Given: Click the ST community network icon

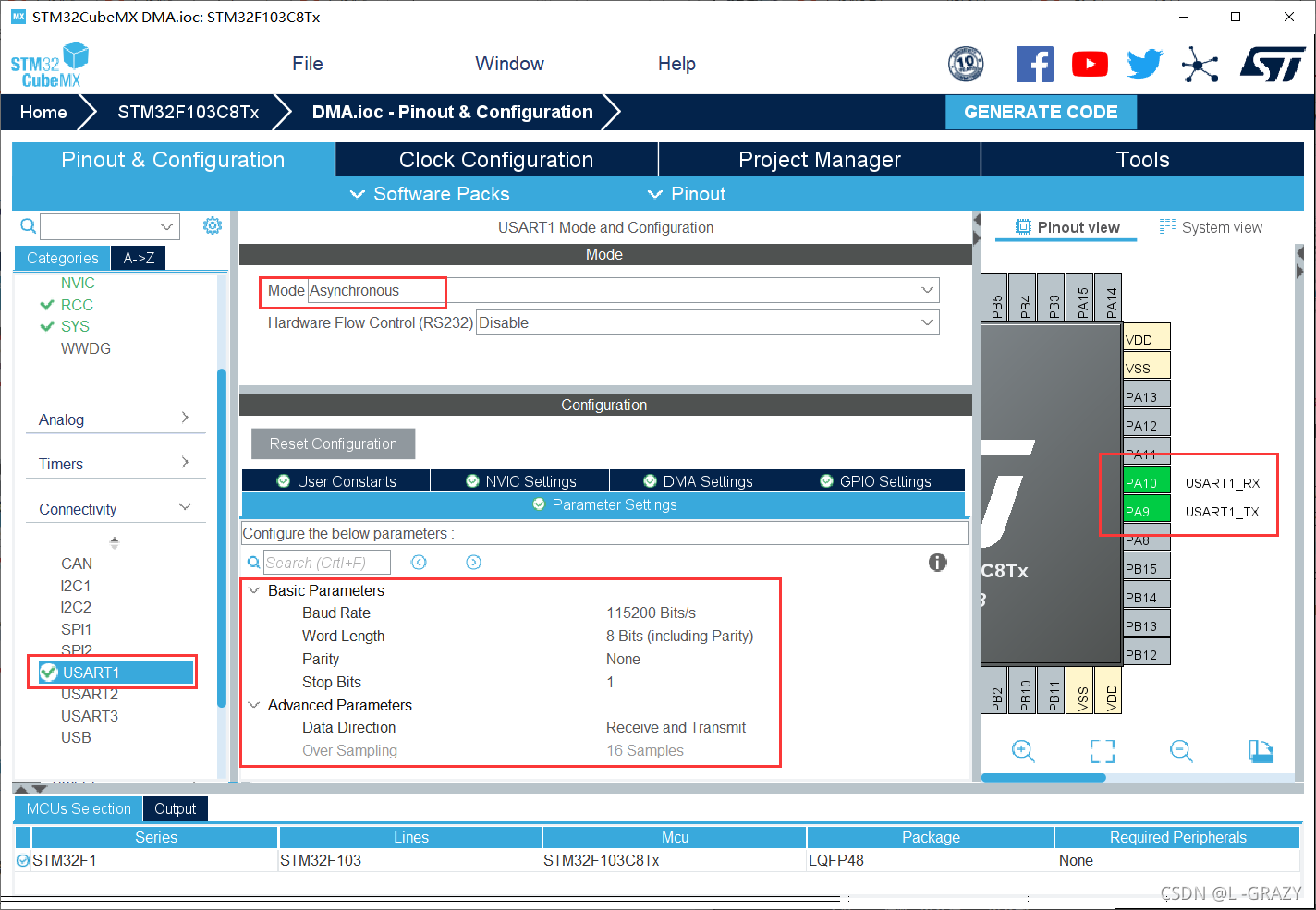Looking at the screenshot, I should pos(1200,65).
